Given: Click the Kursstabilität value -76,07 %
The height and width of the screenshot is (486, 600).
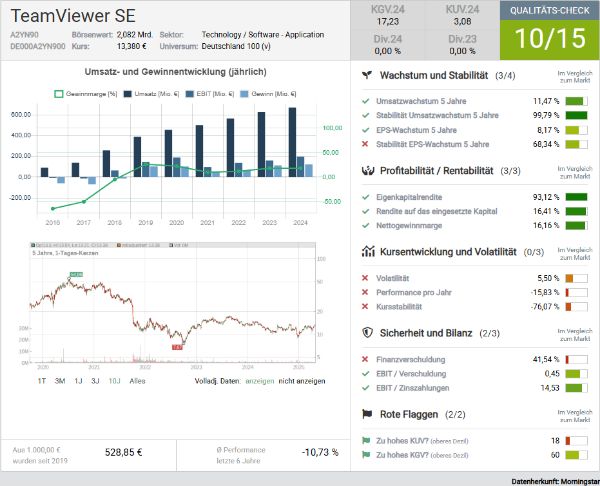Looking at the screenshot, I should 545,307.
